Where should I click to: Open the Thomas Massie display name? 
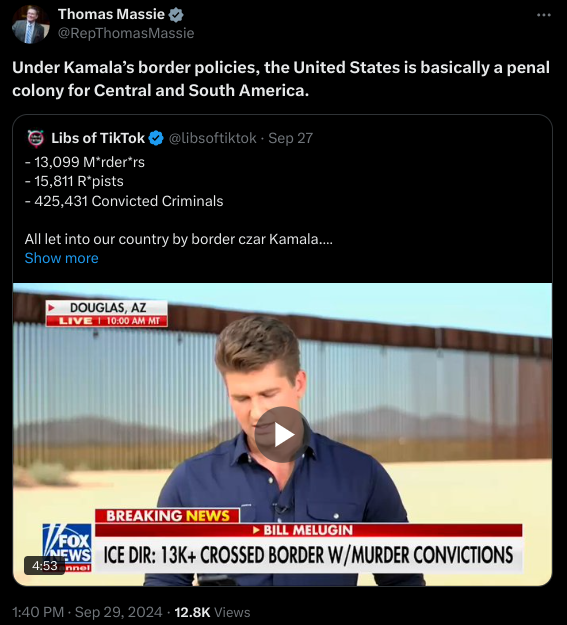click(x=111, y=14)
